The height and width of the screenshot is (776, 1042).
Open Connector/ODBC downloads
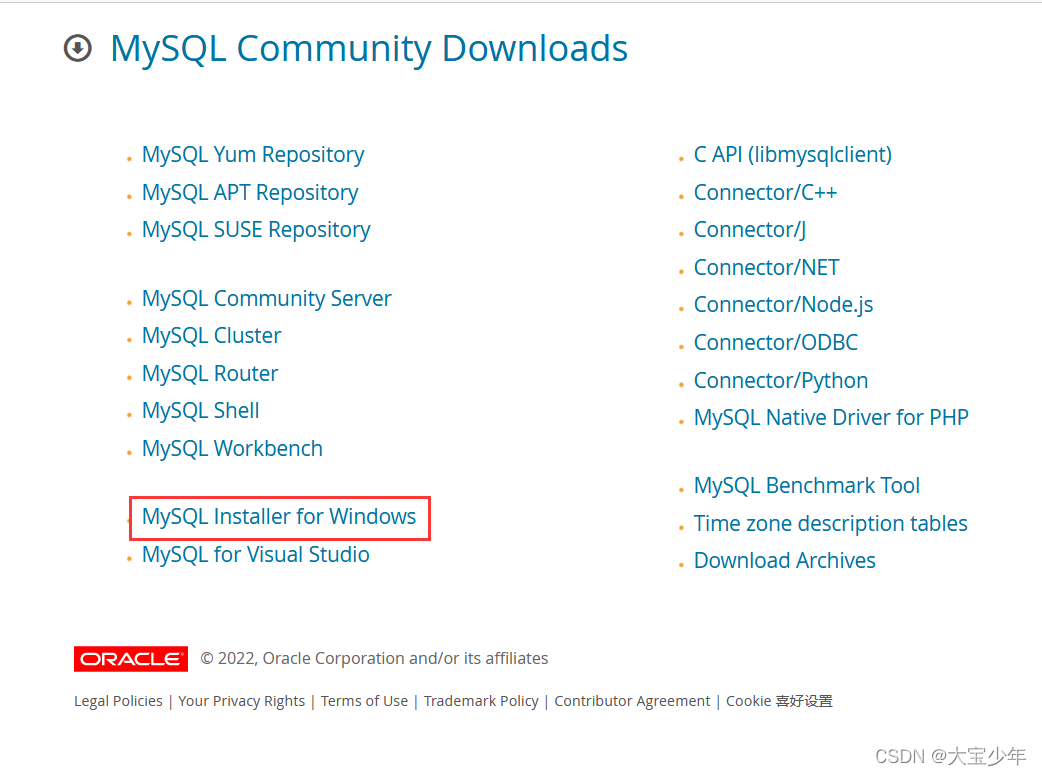click(x=776, y=343)
